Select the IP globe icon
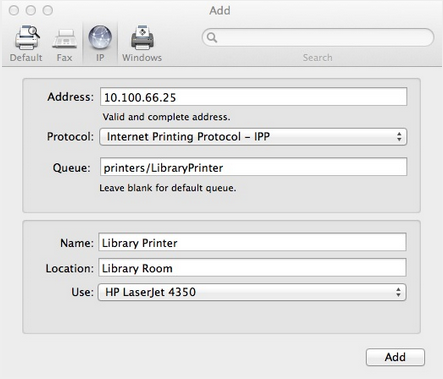Image resolution: width=443 pixels, height=379 pixels. pos(100,37)
